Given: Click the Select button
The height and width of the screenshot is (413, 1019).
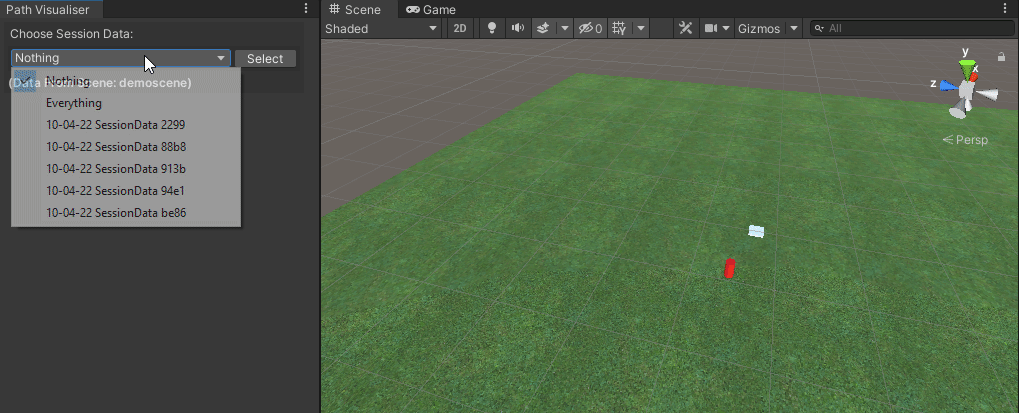Looking at the screenshot, I should (265, 58).
